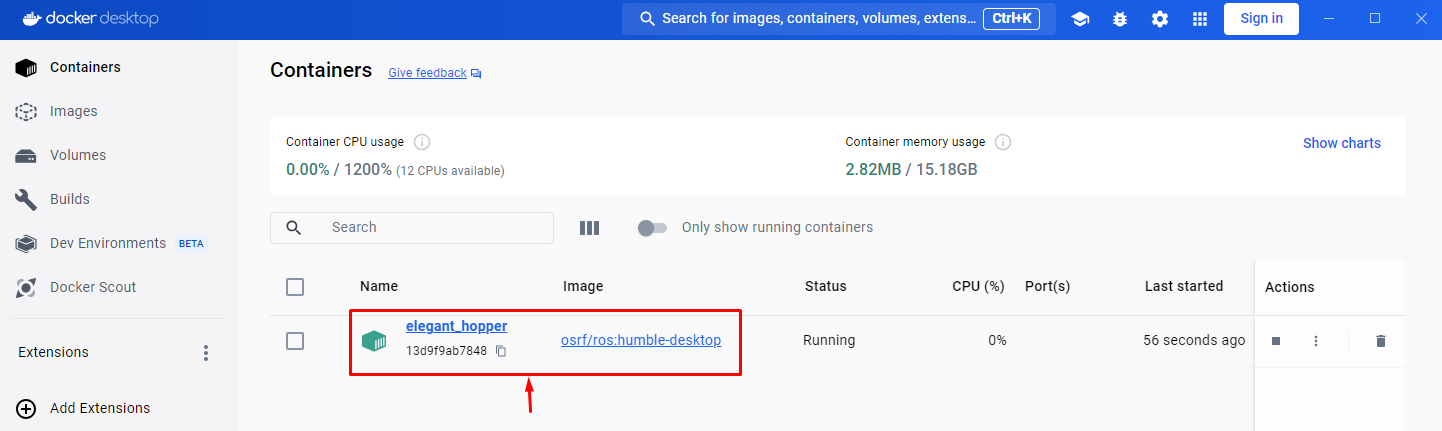This screenshot has height=431, width=1442.
Task: Click the teal container icon for elegant_hopper
Action: (x=374, y=341)
